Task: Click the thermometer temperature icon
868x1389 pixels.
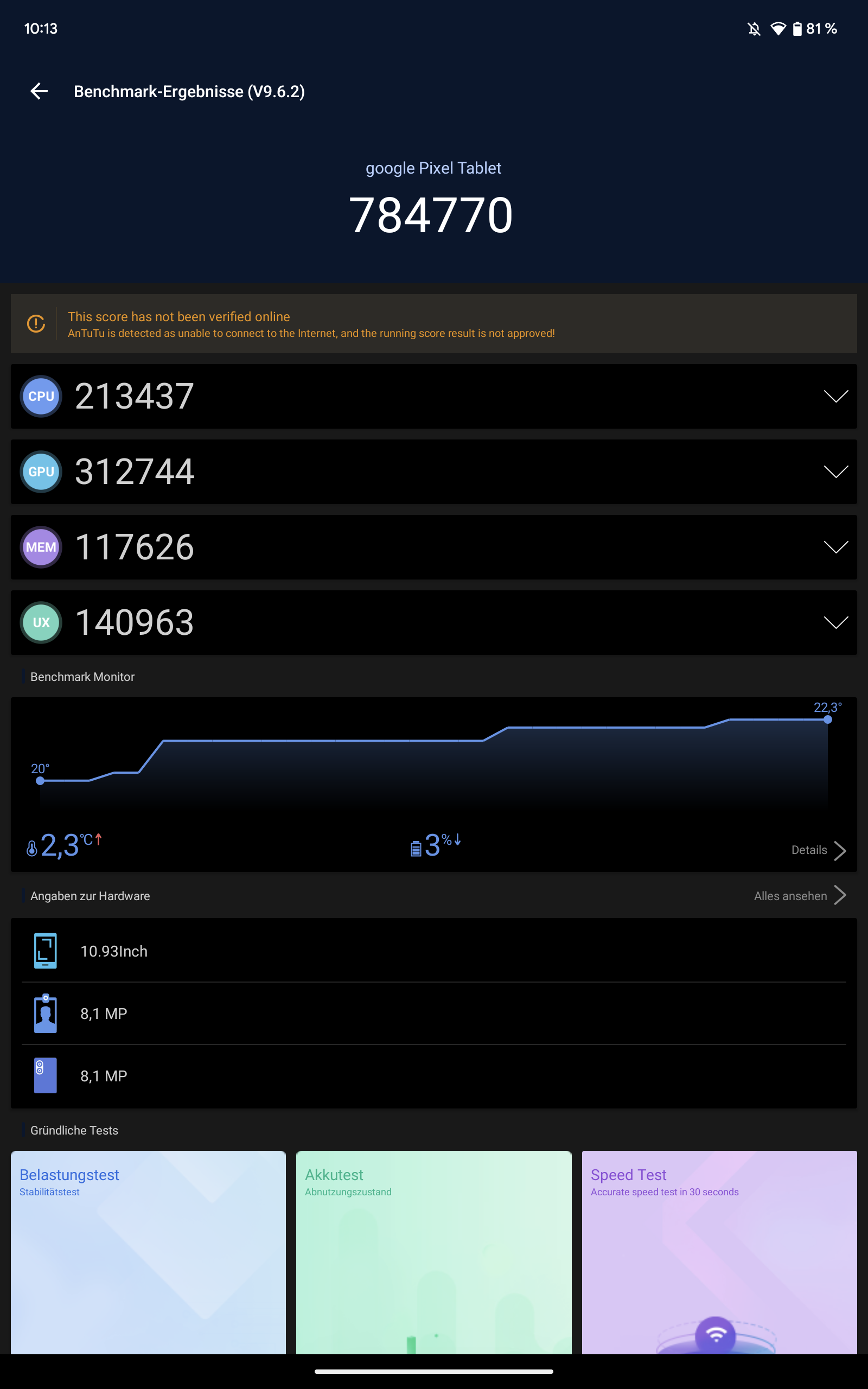Action: coord(32,848)
